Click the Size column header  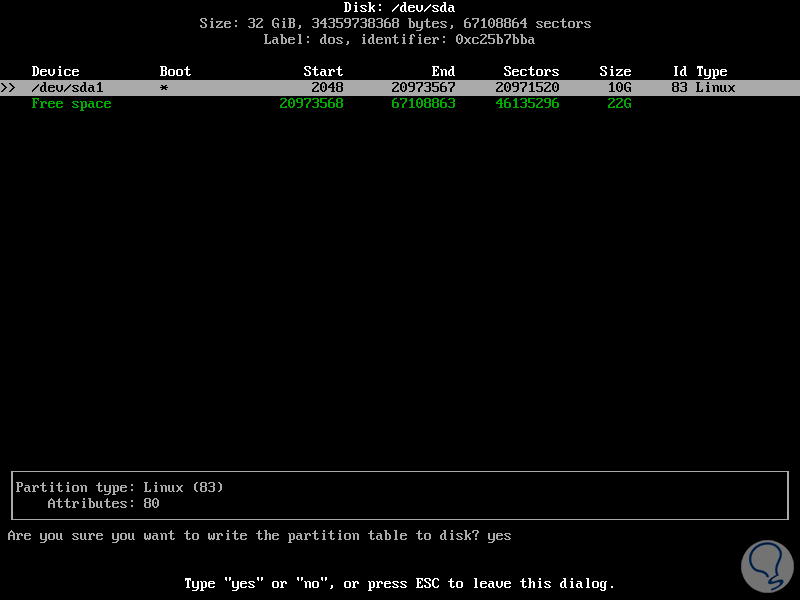point(615,71)
